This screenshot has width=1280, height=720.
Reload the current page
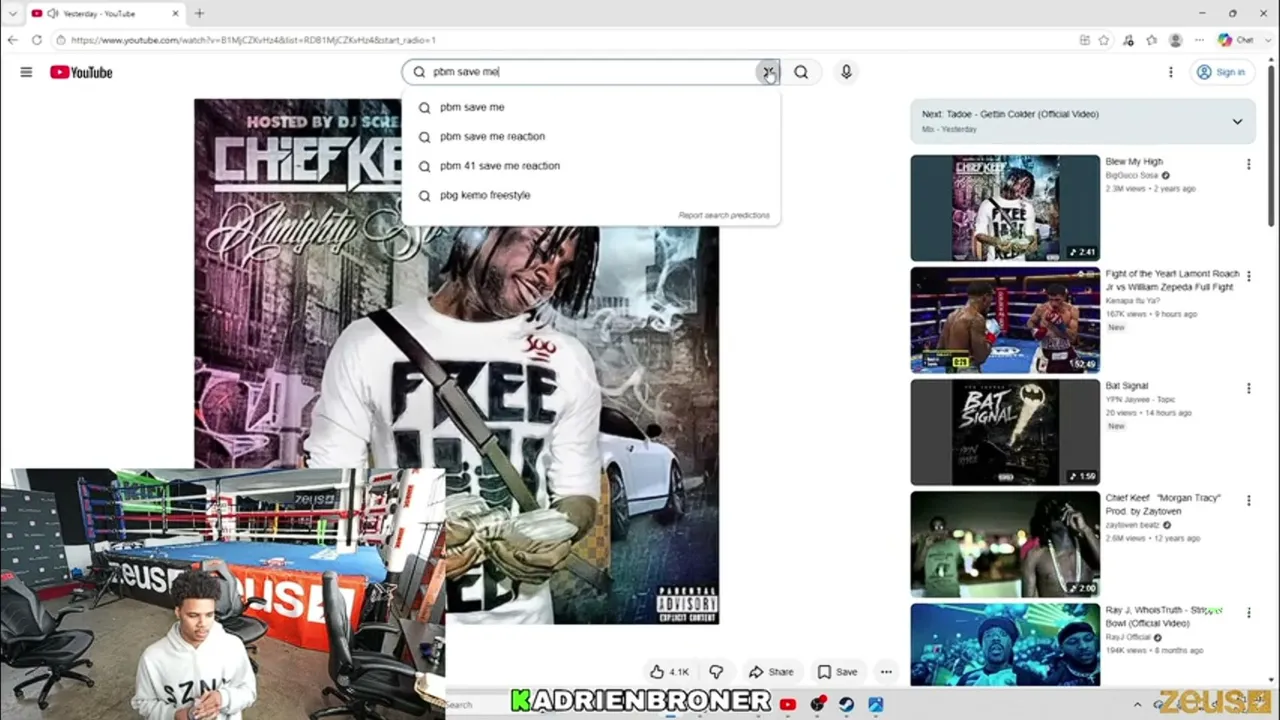[x=37, y=40]
